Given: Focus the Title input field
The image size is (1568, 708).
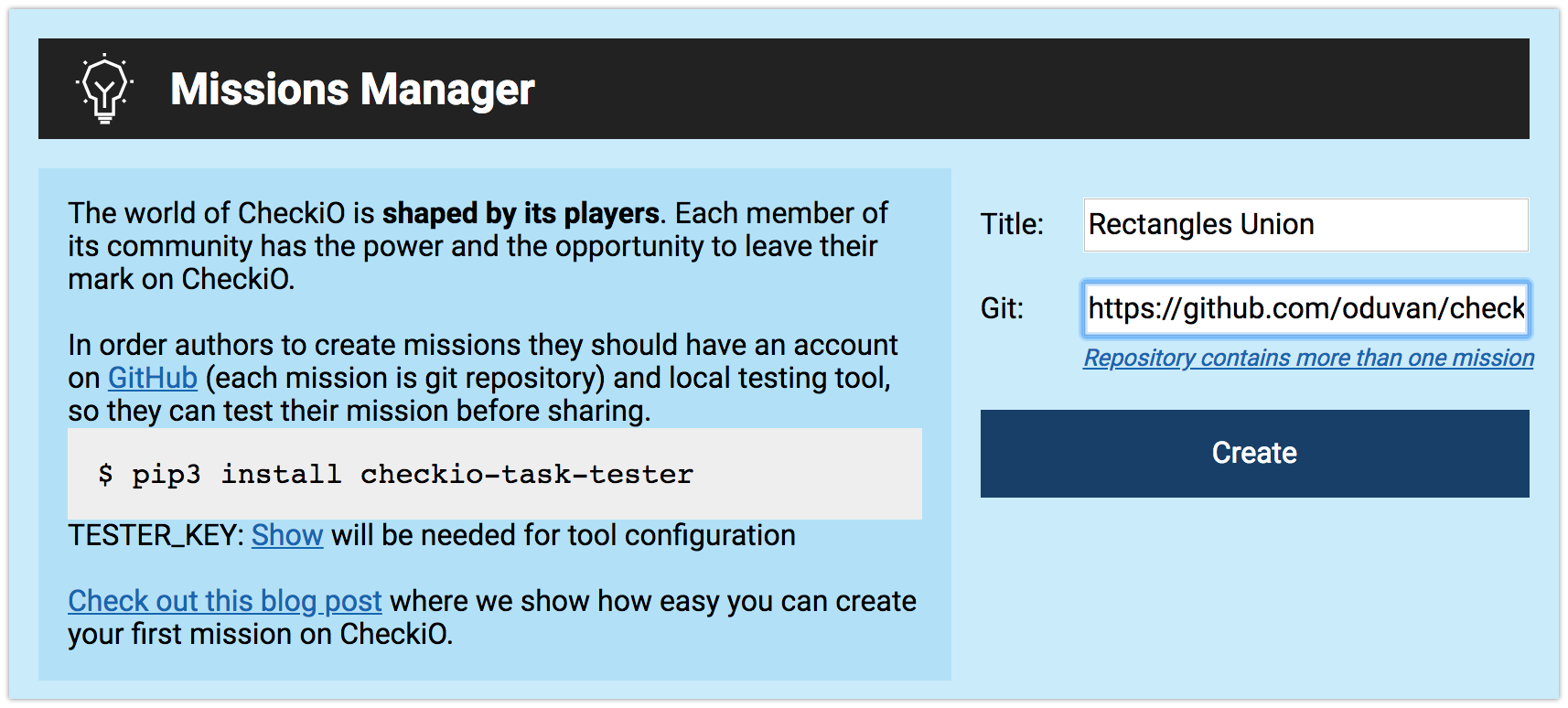Looking at the screenshot, I should [x=1305, y=224].
